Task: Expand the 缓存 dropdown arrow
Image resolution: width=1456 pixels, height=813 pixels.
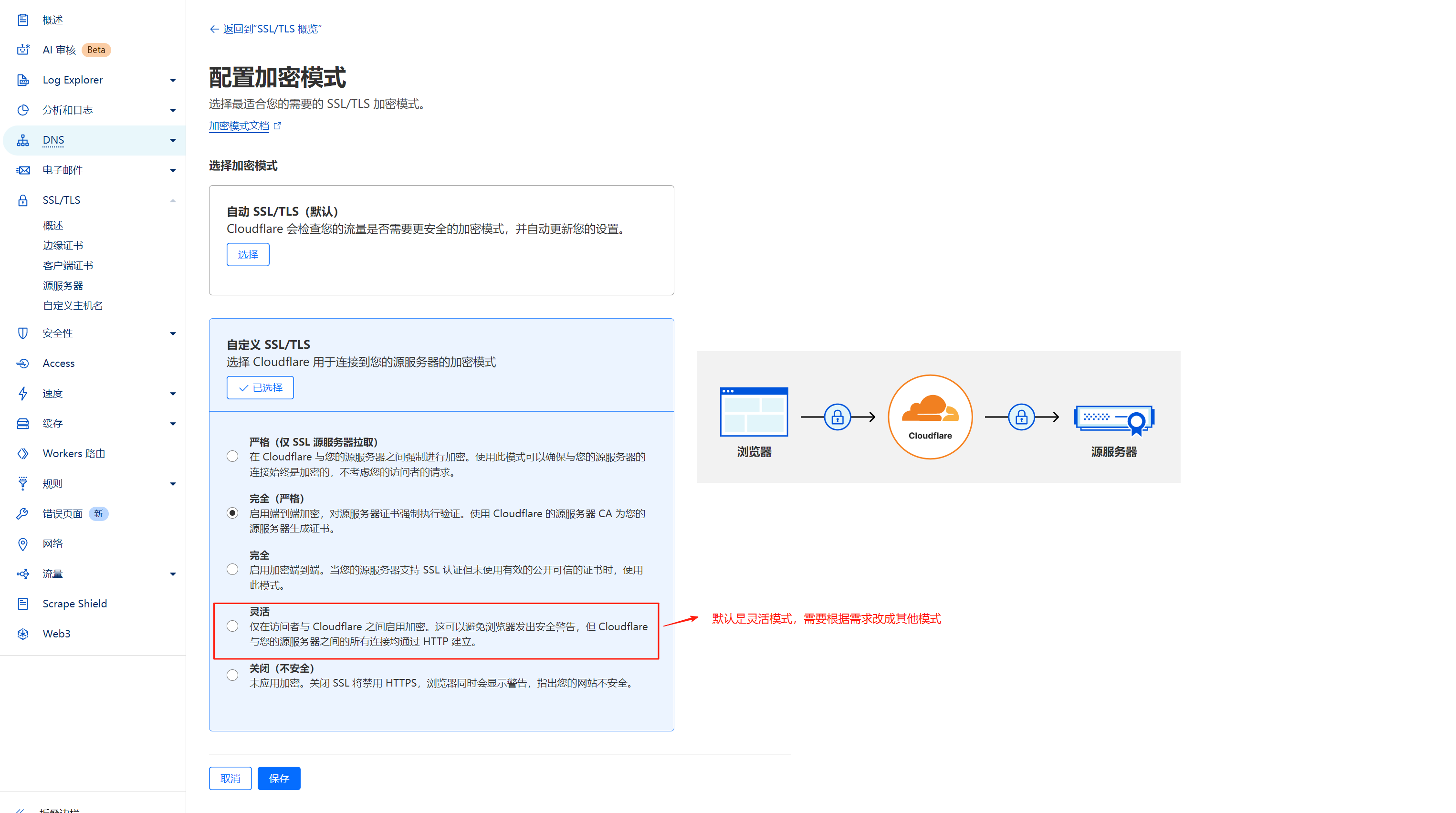Action: [x=173, y=424]
